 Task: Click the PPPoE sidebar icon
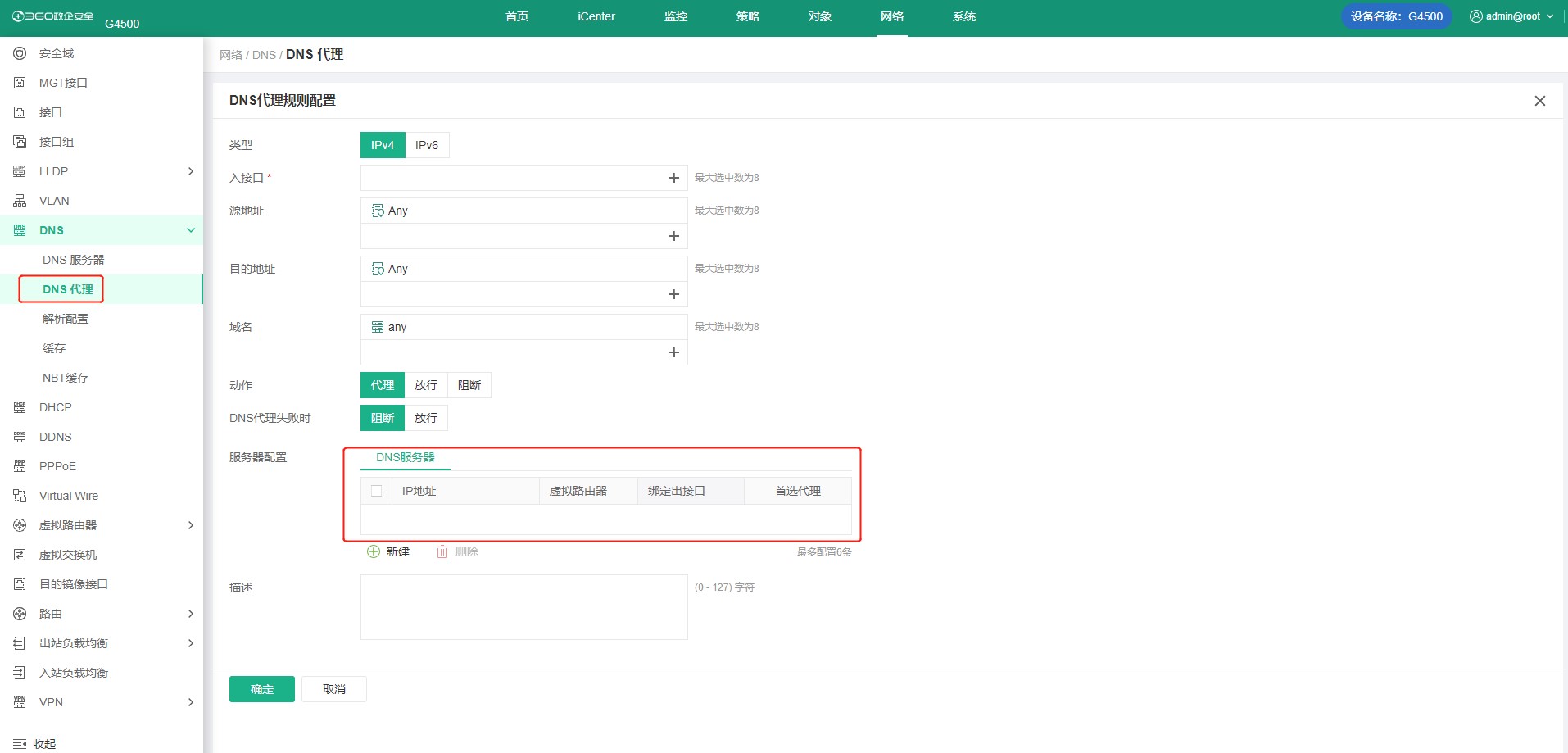[x=20, y=466]
